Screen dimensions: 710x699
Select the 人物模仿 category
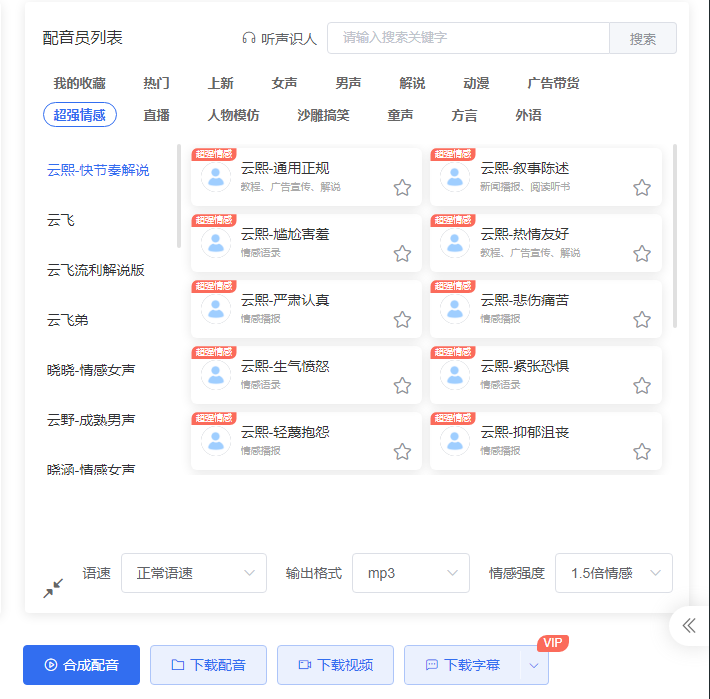click(234, 115)
